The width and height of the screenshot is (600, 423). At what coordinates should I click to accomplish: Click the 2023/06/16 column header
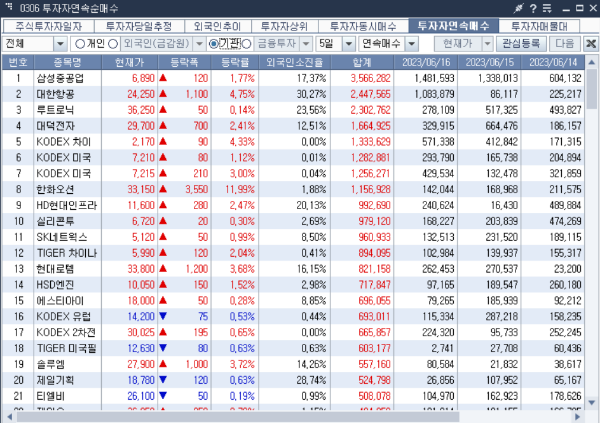coord(426,62)
